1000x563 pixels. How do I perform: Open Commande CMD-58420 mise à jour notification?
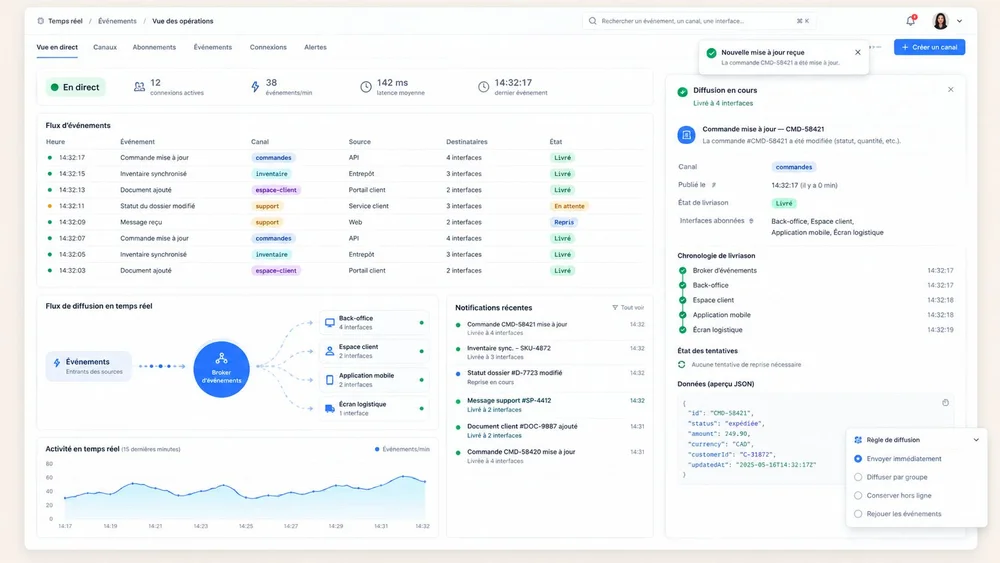(x=550, y=456)
